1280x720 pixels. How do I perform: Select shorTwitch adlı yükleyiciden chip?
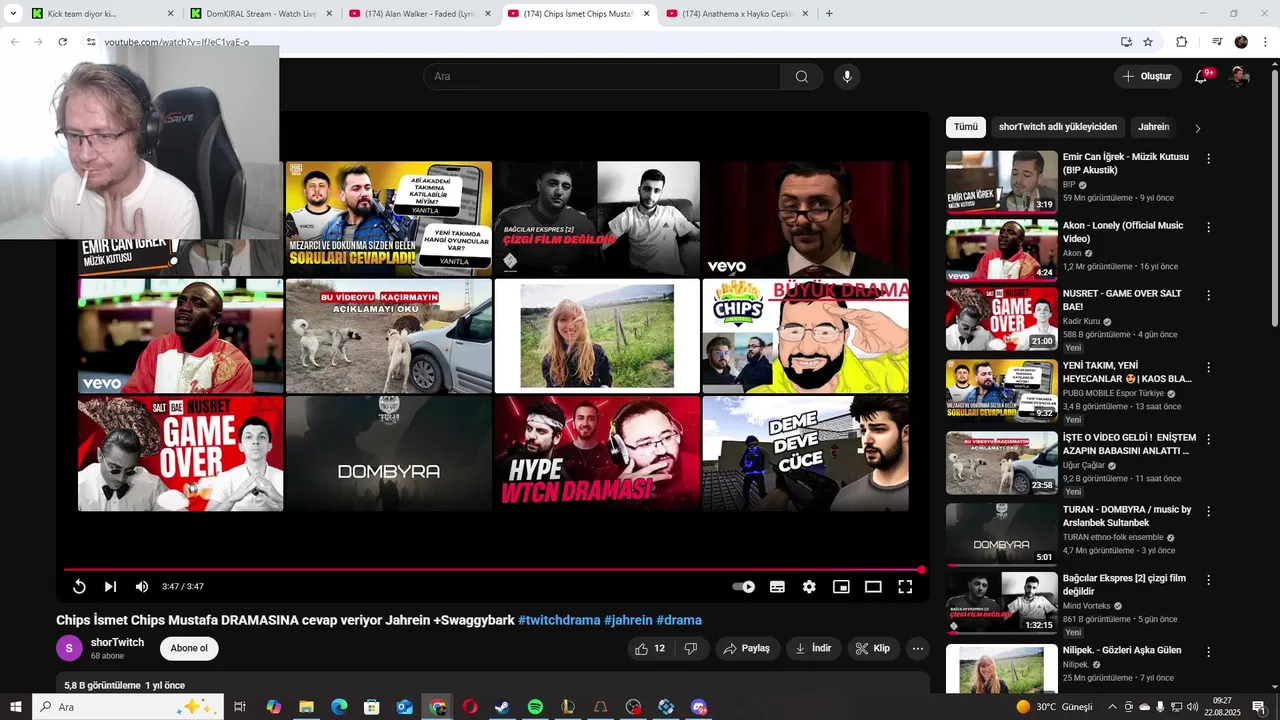coord(1058,127)
